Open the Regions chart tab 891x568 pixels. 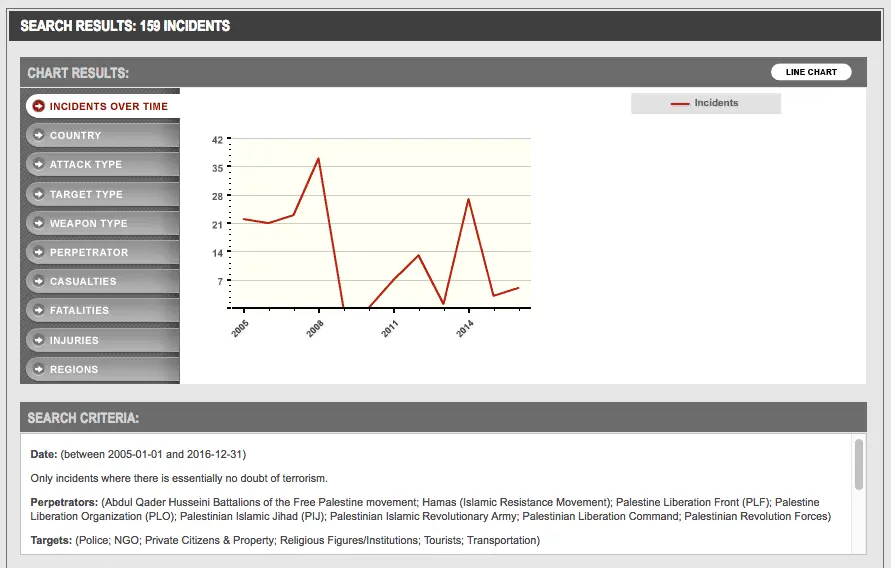click(103, 369)
